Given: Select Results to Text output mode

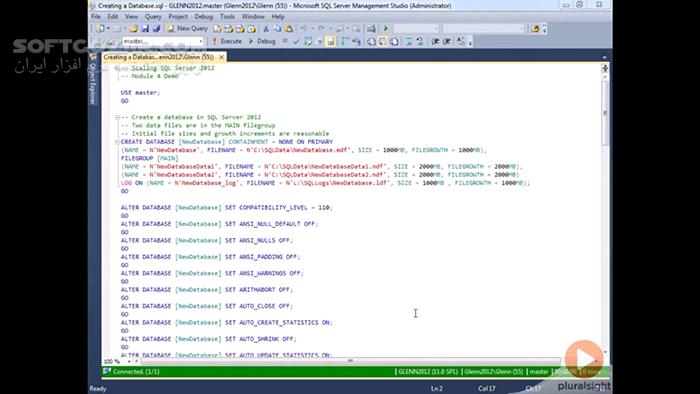Looking at the screenshot, I should coord(371,41).
